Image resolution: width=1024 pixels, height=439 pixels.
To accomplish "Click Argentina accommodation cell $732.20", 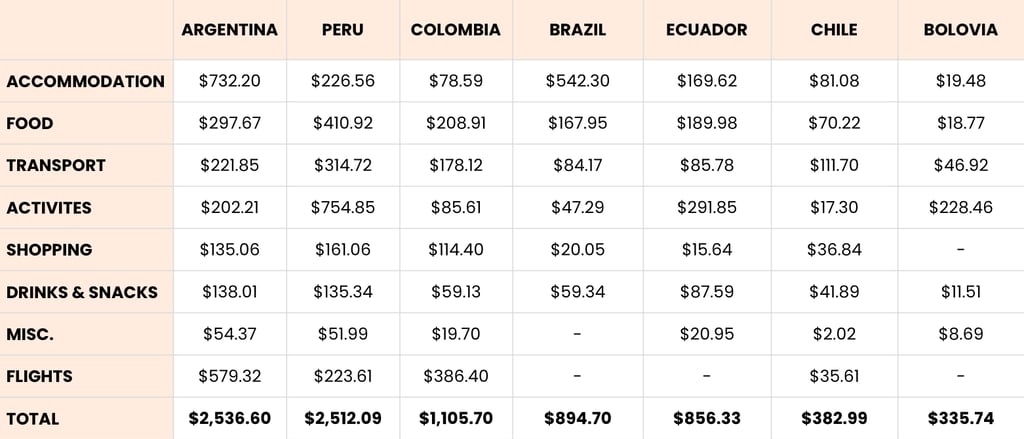I will pos(230,81).
